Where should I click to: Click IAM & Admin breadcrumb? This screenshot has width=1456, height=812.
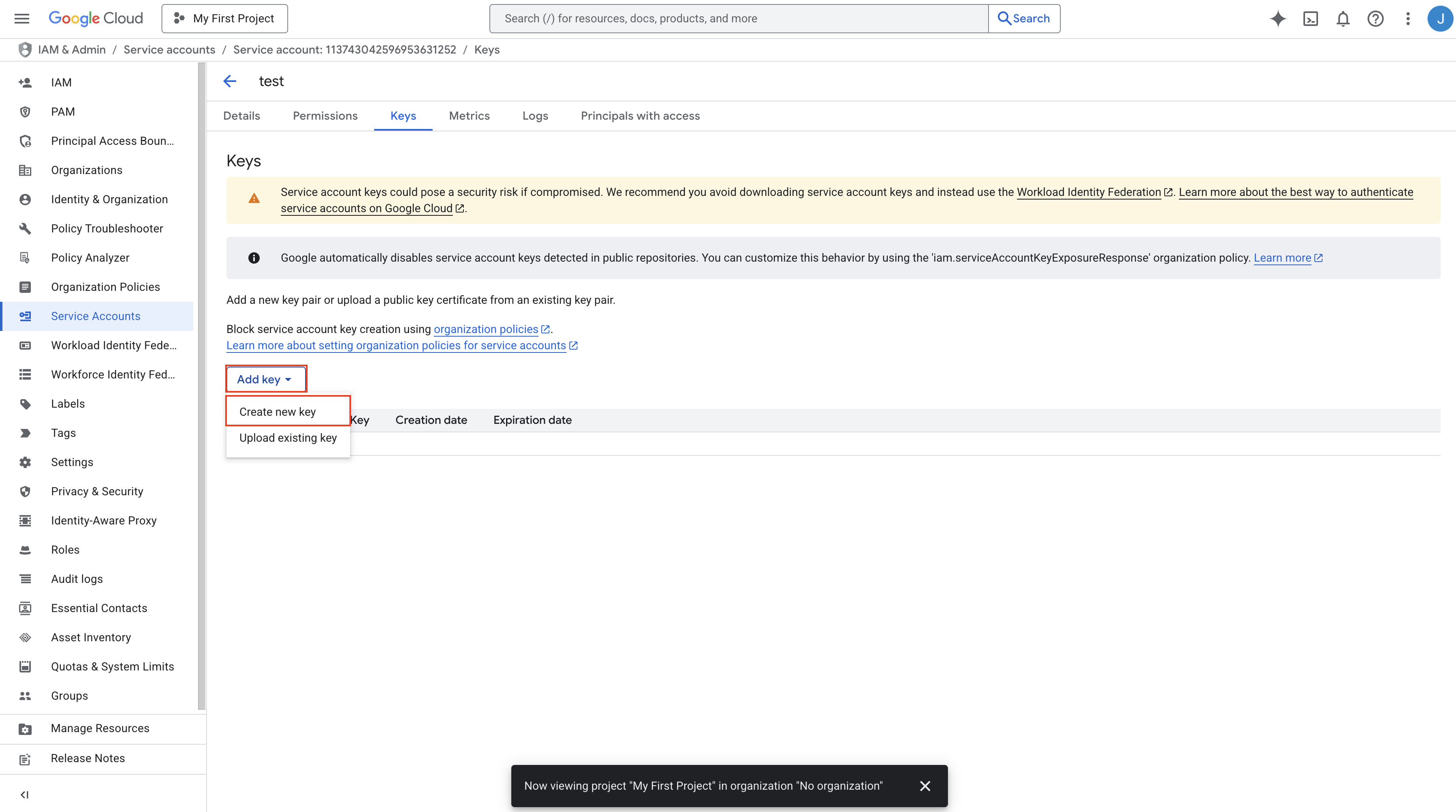pyautogui.click(x=72, y=50)
